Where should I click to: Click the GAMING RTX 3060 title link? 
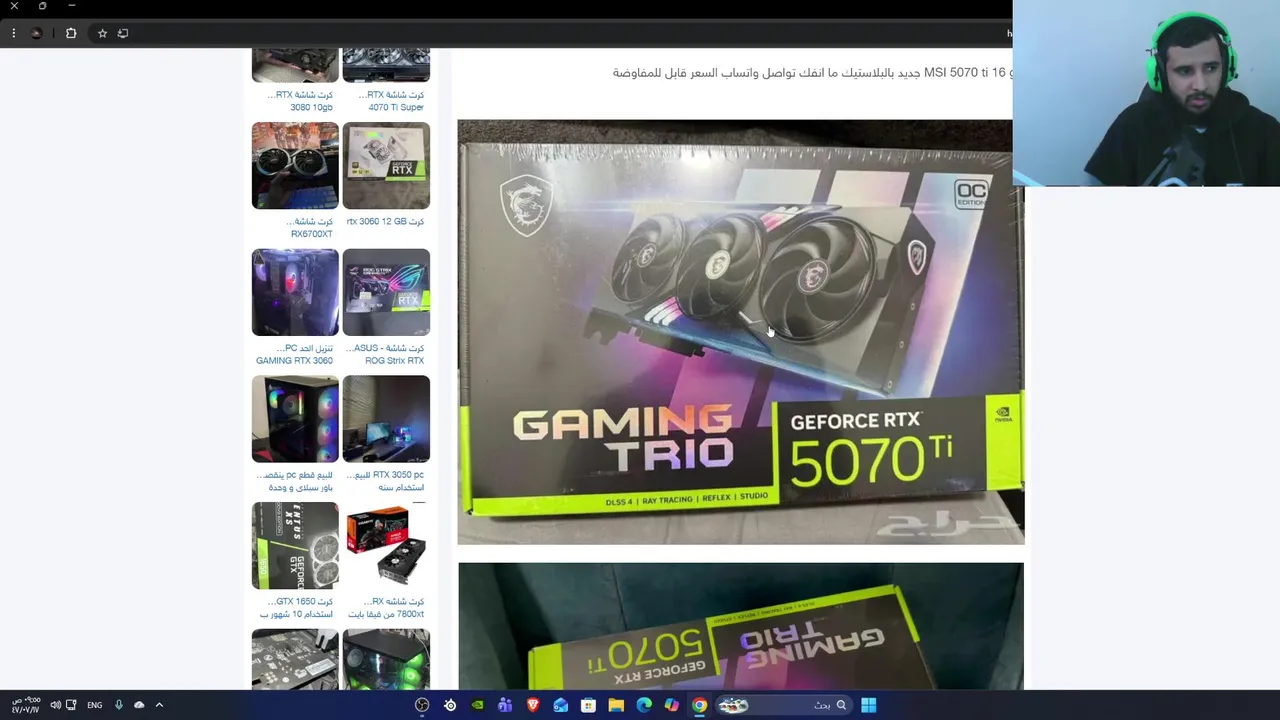tap(294, 354)
